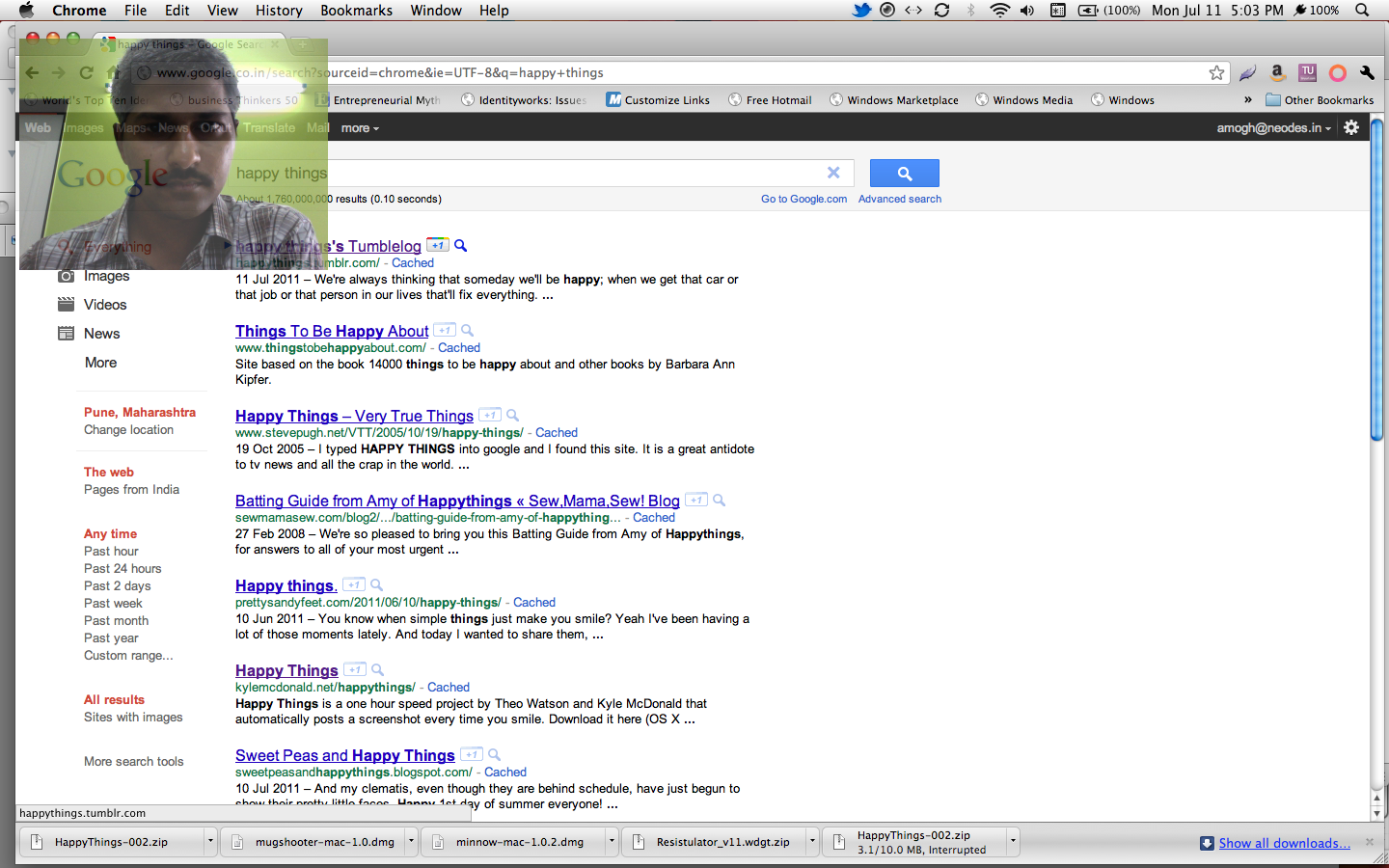Open dropdown arrow for mugshooter-mac-1.0.dmg download
The height and width of the screenshot is (868, 1389).
(411, 842)
